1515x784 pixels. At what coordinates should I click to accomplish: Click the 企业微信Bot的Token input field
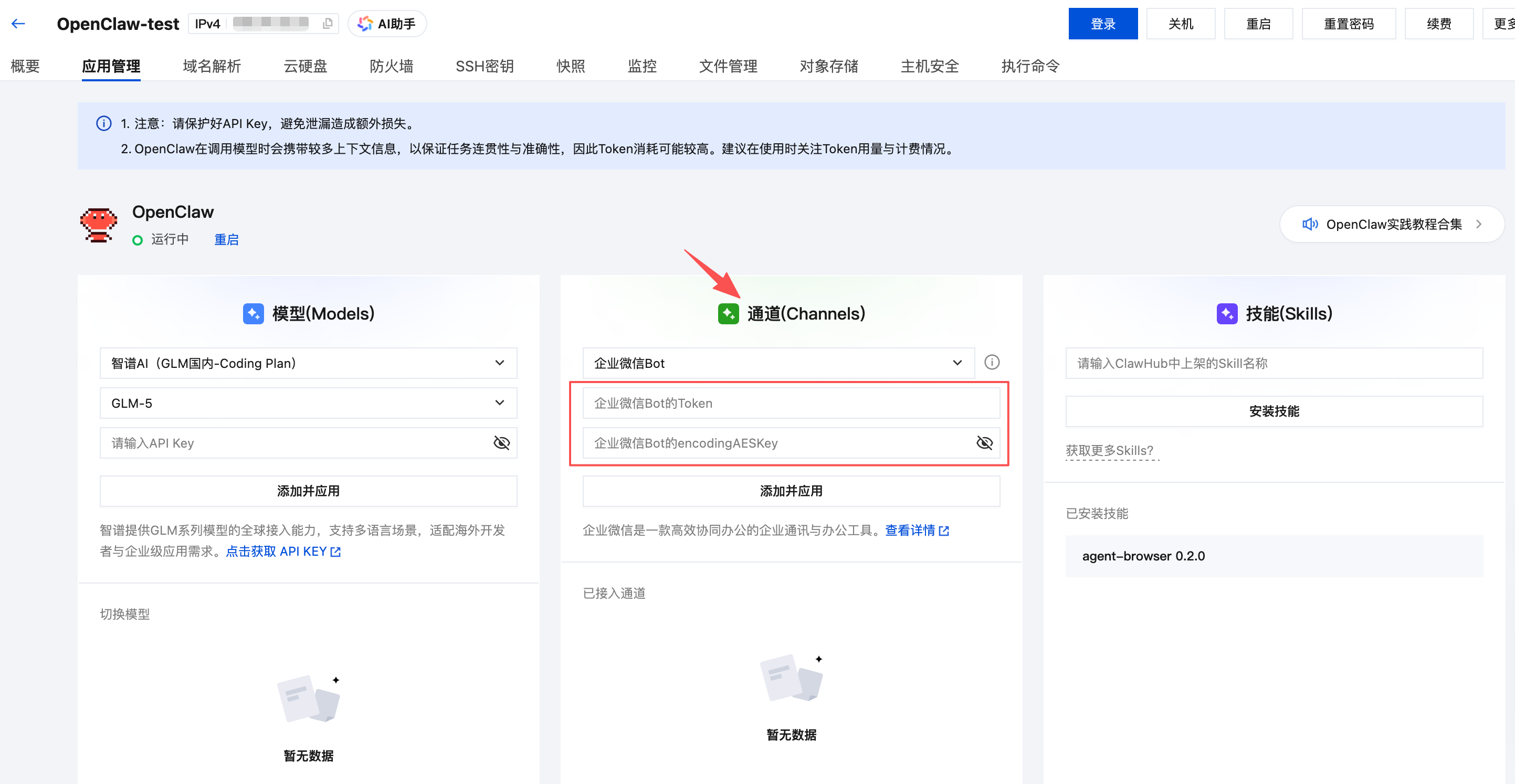point(791,403)
